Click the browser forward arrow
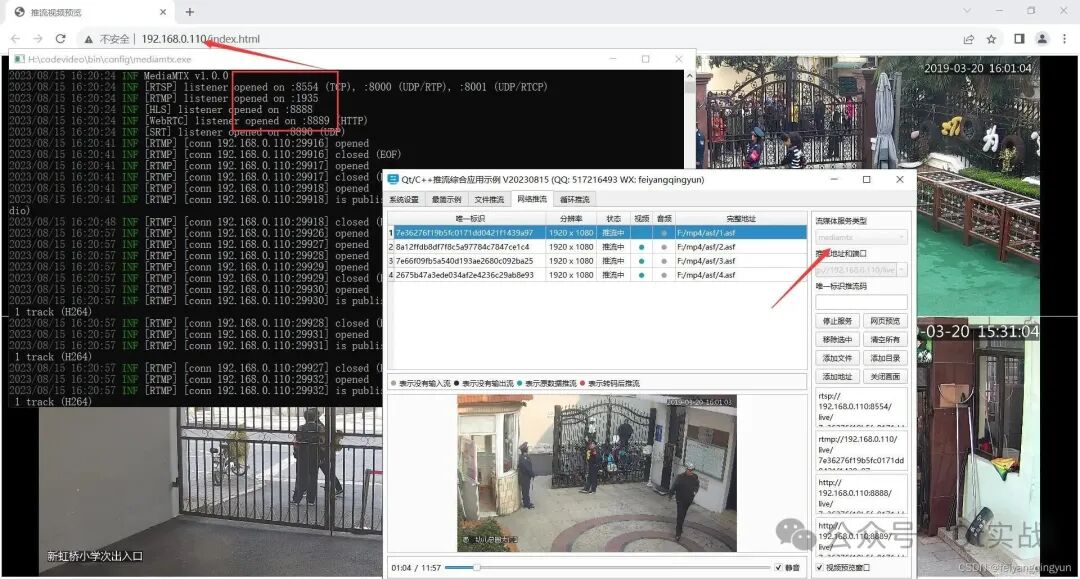This screenshot has height=579, width=1080. coord(38,37)
